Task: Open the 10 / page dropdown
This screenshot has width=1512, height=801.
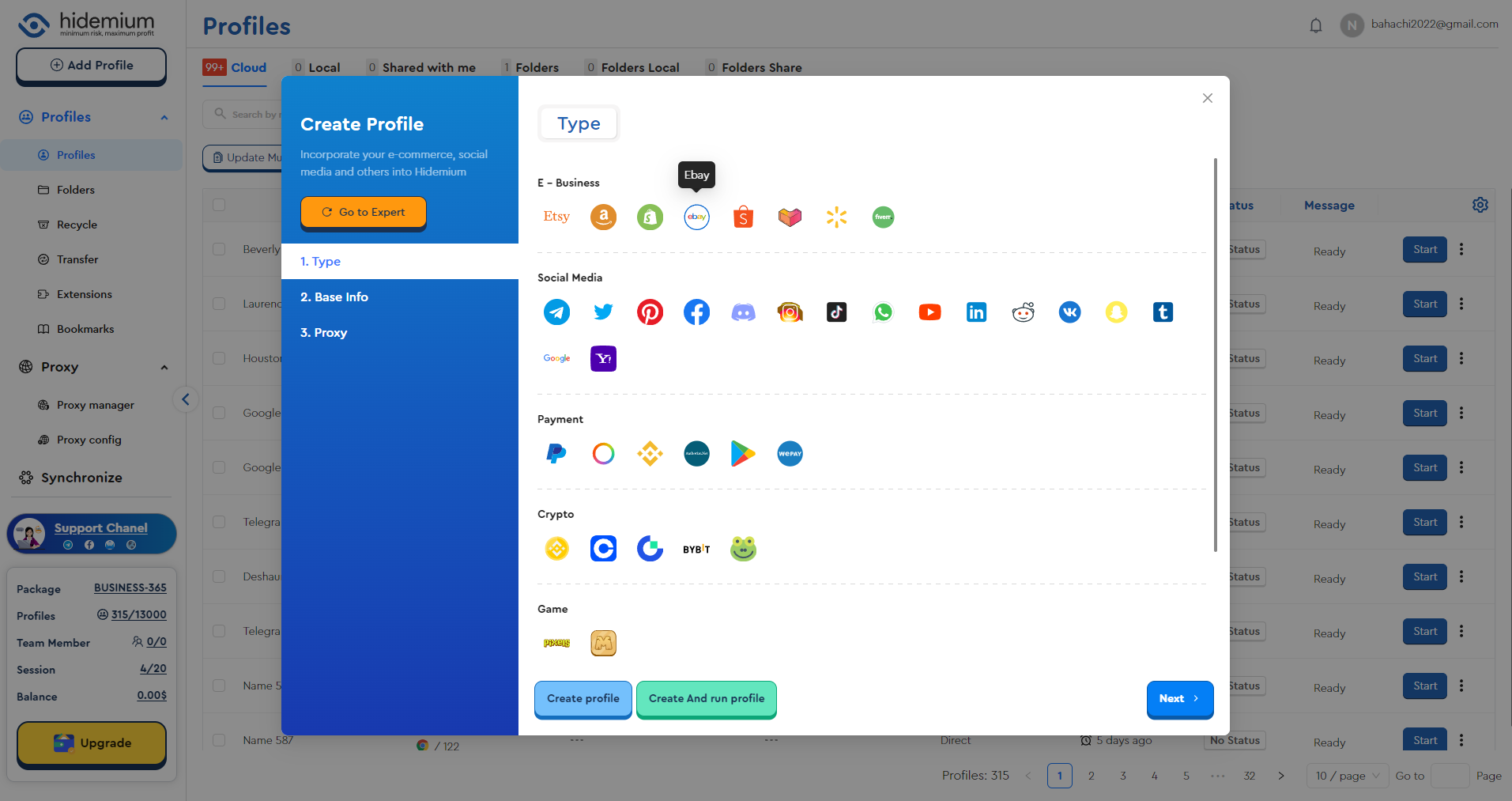Action: pyautogui.click(x=1347, y=776)
